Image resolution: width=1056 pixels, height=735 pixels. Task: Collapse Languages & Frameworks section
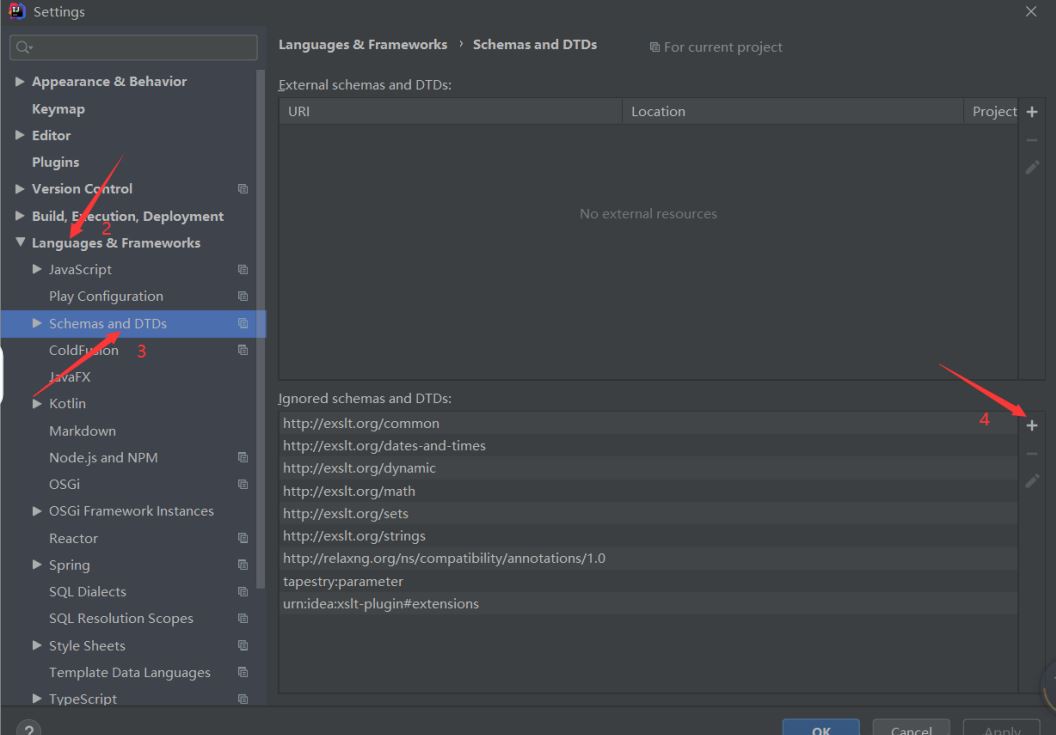pyautogui.click(x=20, y=242)
